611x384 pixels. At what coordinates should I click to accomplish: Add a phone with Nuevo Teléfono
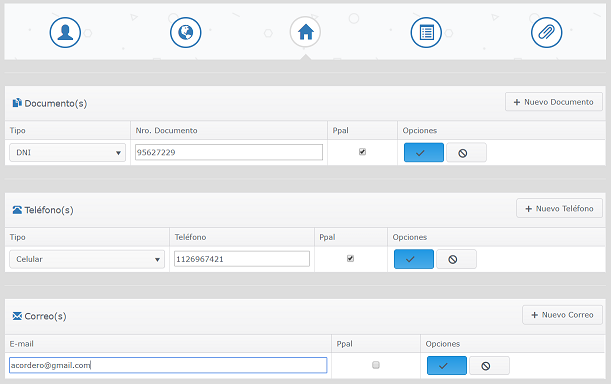(559, 209)
